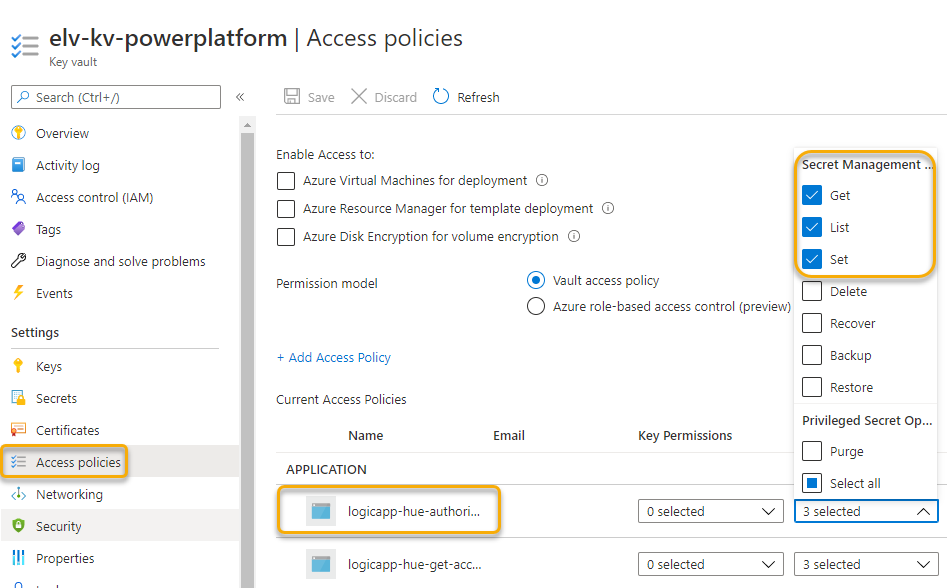Click the logicapp-hue-get-acc application icon
Image resolution: width=947 pixels, height=588 pixels.
pos(321,564)
